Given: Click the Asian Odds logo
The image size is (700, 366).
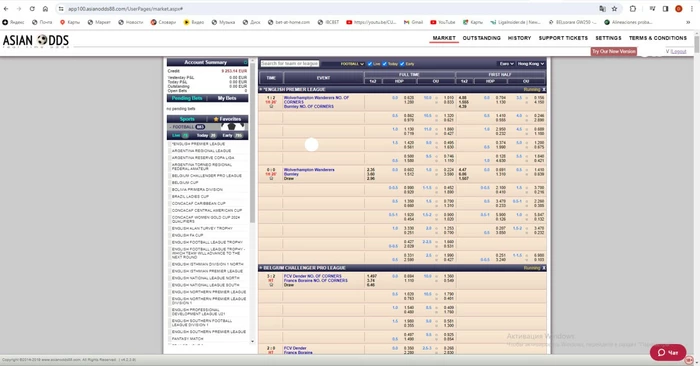Looking at the screenshot, I should (36, 41).
